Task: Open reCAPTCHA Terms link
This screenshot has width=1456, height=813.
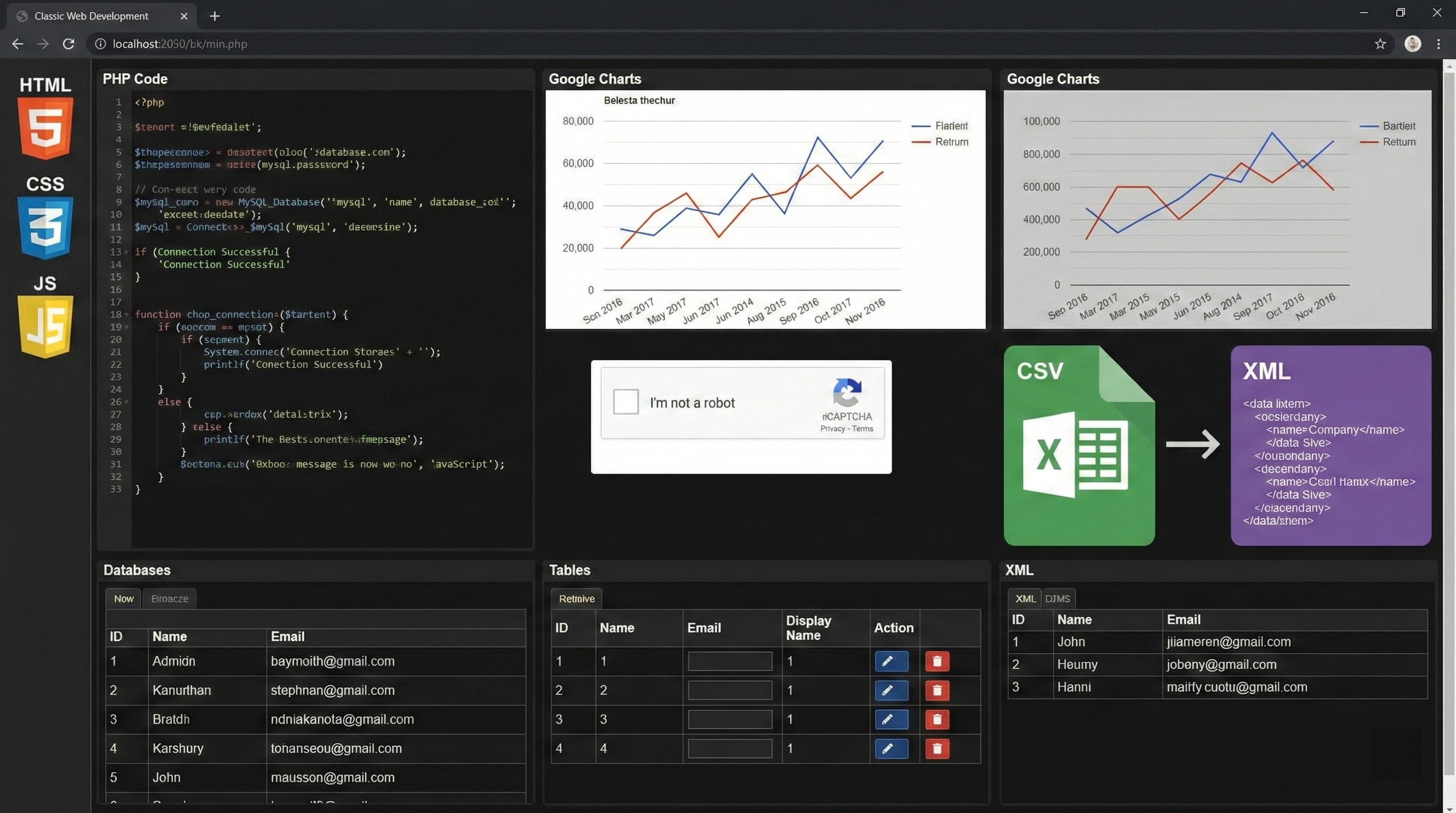Action: coord(862,429)
